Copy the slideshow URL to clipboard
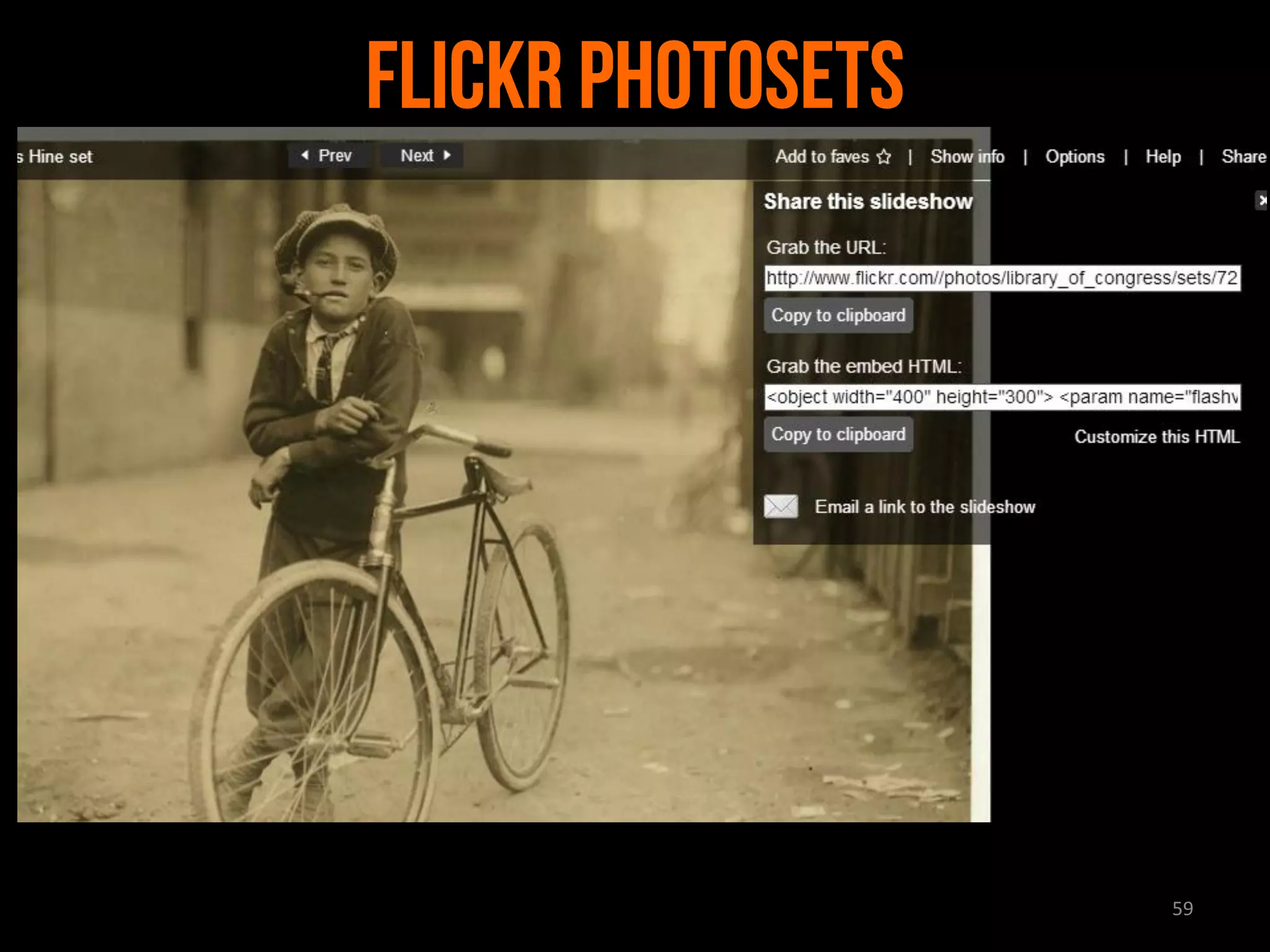 coord(838,315)
